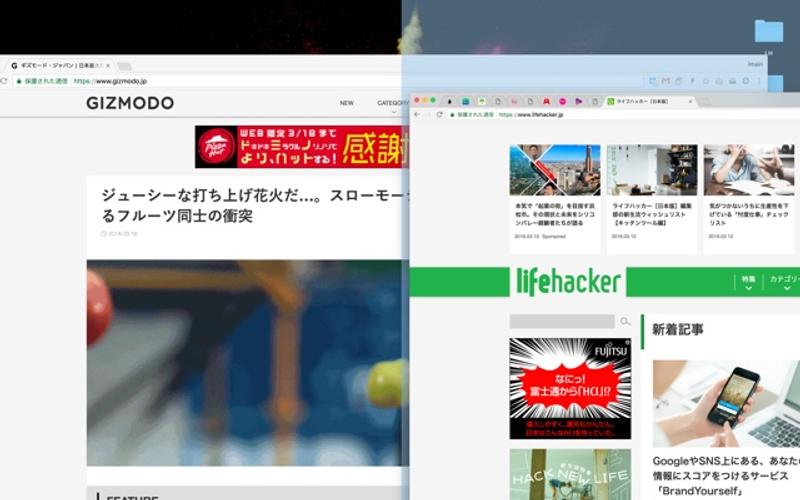
Task: Click the secure lock icon in Gizmodo address bar
Action: pos(19,81)
